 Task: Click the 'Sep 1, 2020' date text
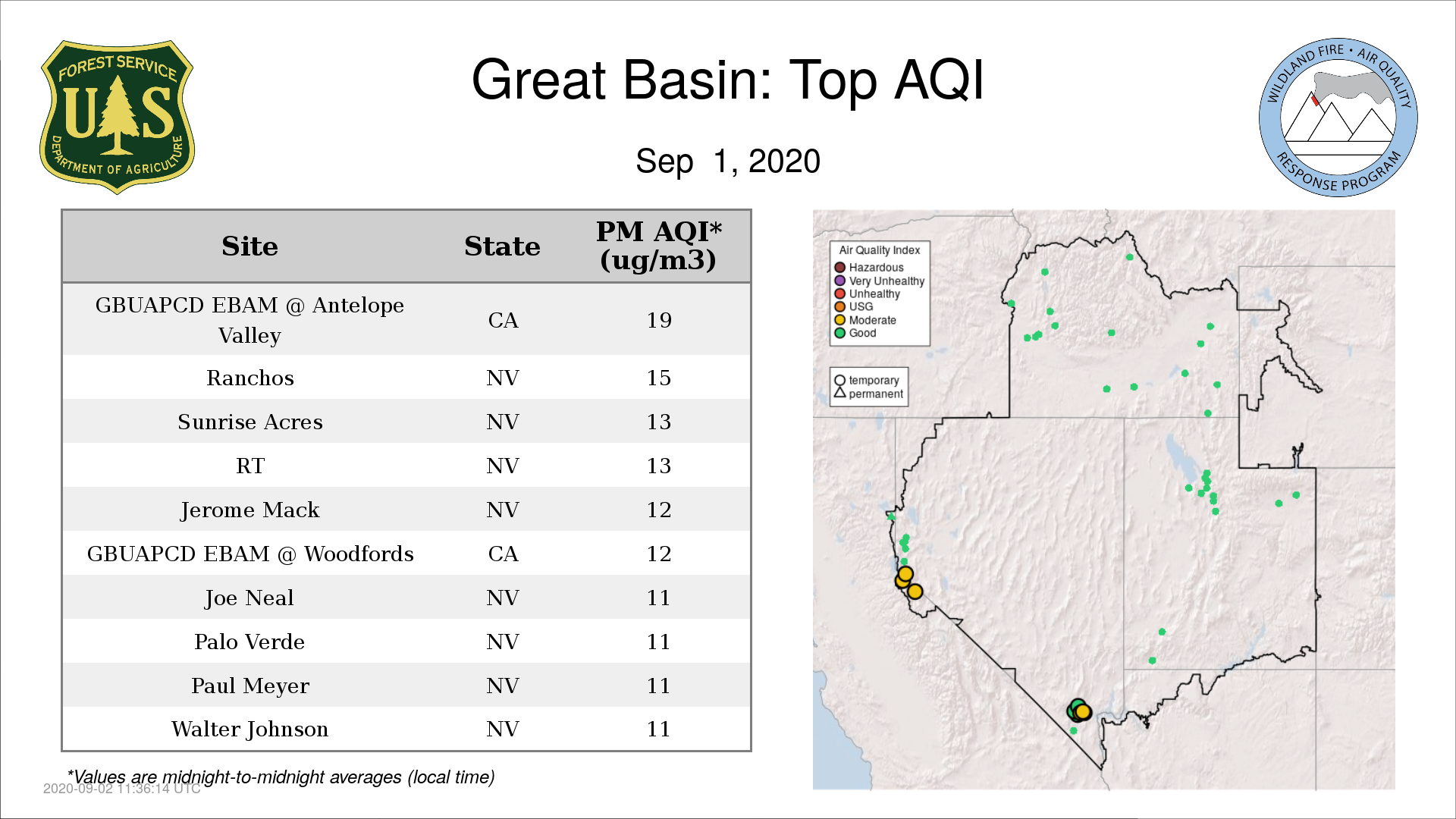(728, 162)
